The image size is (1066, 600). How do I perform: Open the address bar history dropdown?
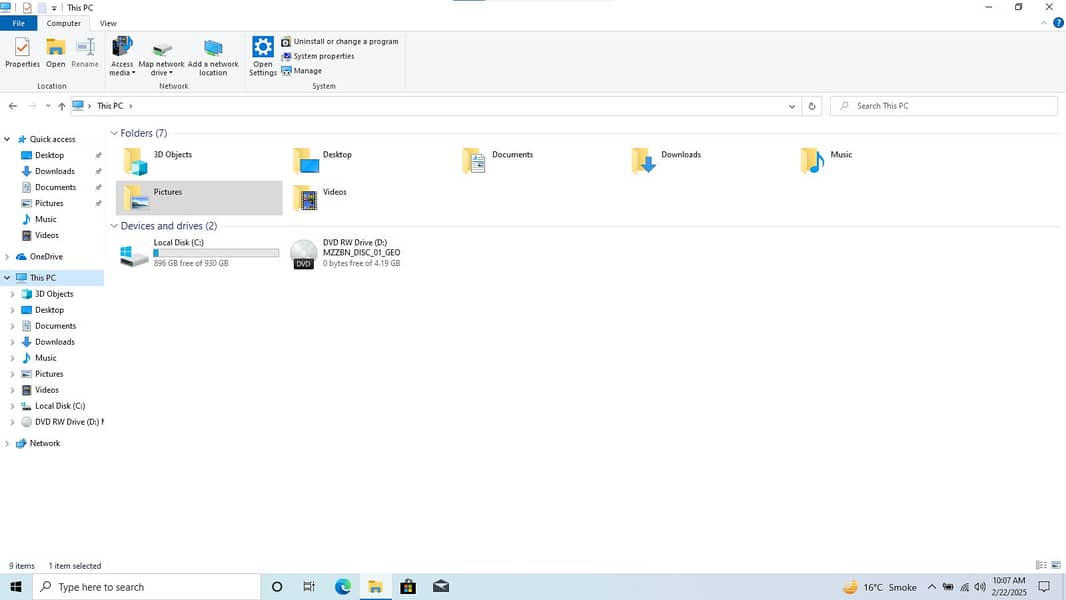(x=792, y=106)
